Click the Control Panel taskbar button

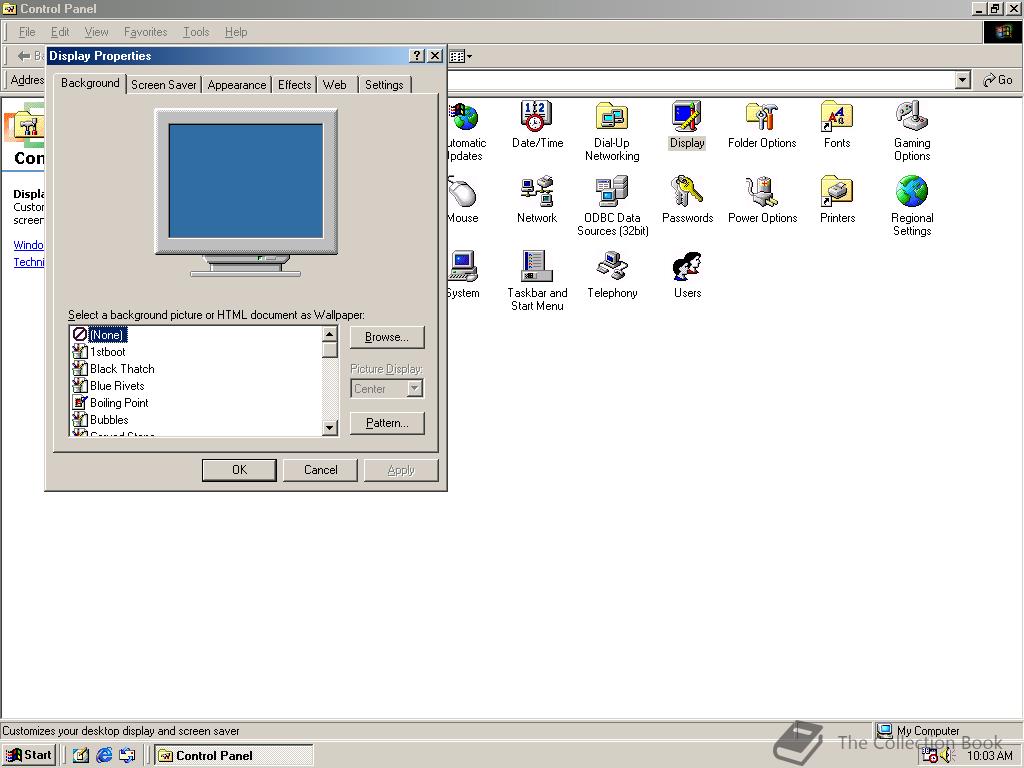pyautogui.click(x=234, y=756)
